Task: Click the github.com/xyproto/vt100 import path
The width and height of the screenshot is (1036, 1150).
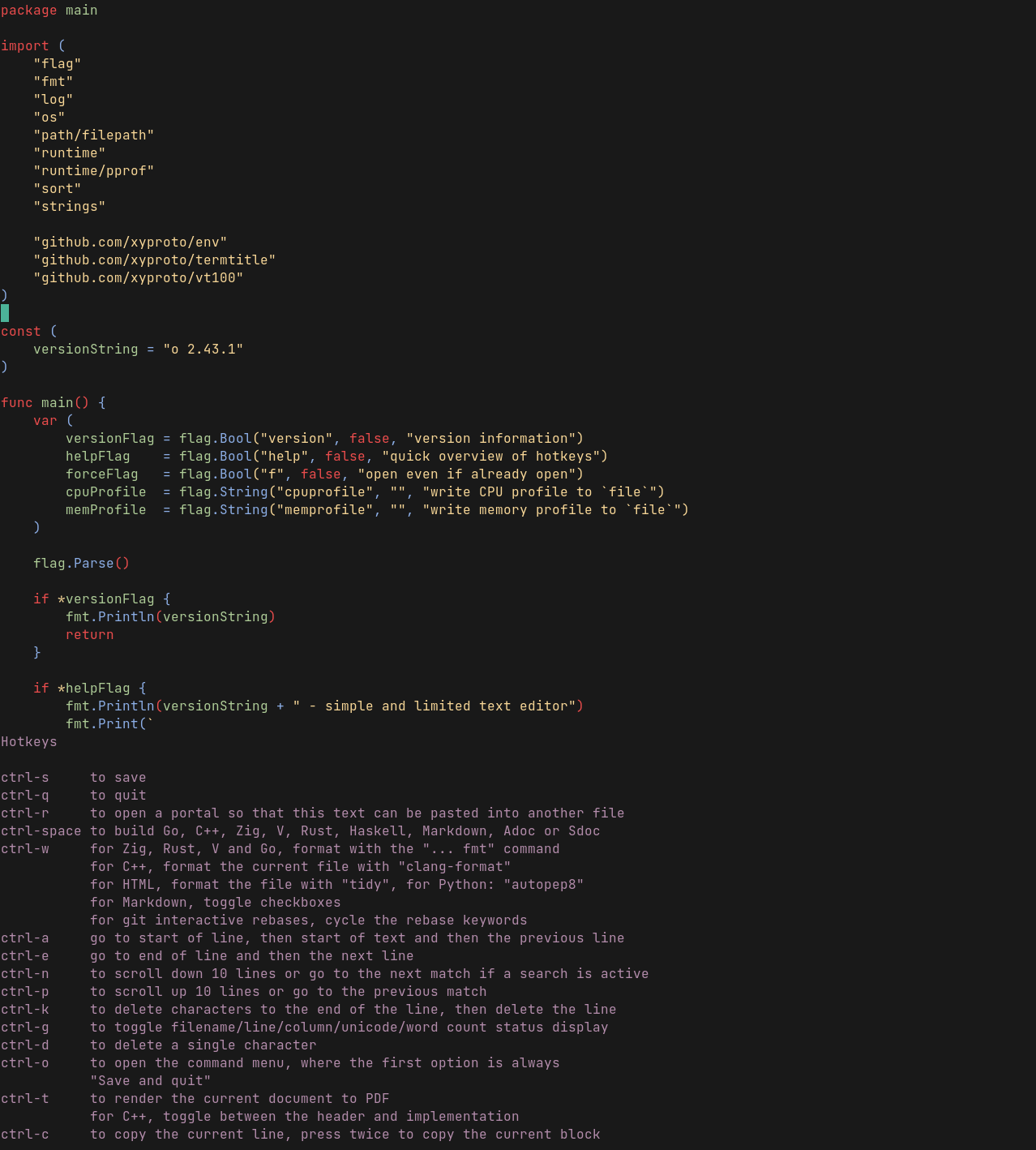Action: coord(138,277)
